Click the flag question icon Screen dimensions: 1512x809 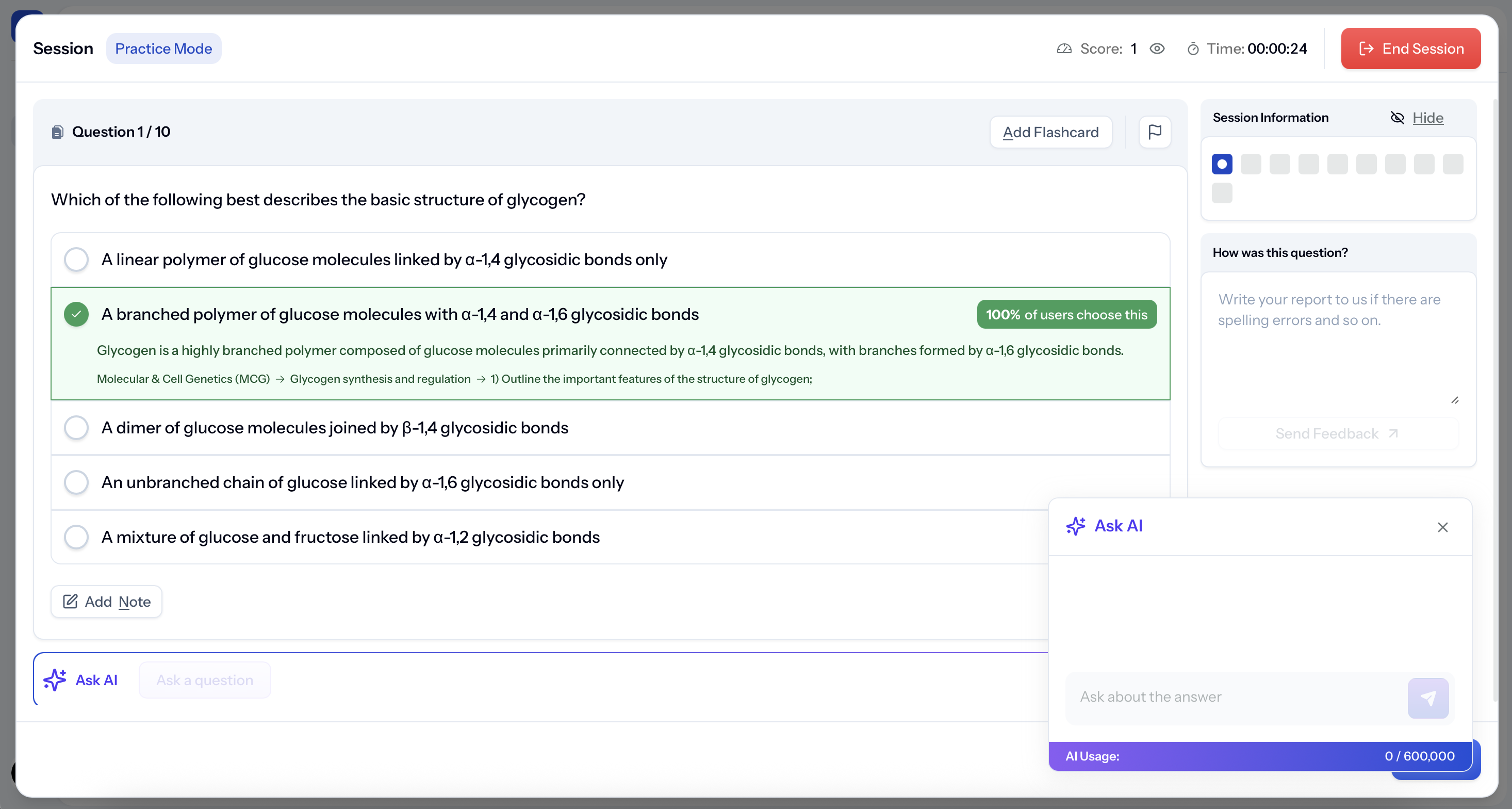tap(1155, 132)
